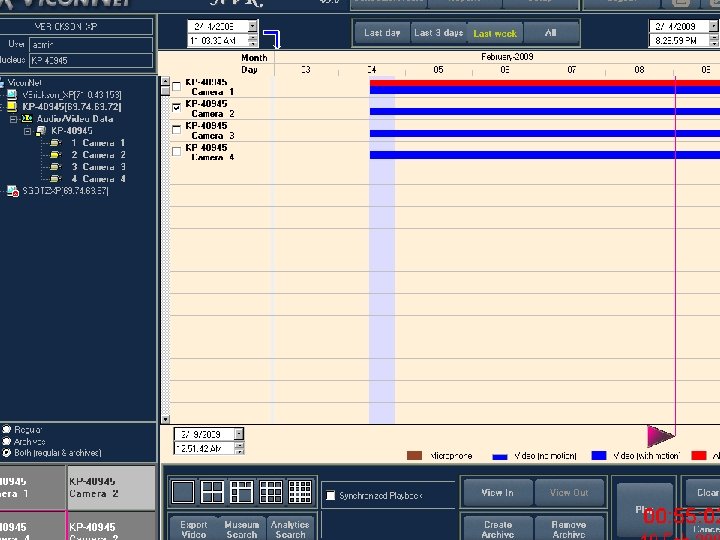Select 2 Camera 2 in the tree

tap(98, 155)
